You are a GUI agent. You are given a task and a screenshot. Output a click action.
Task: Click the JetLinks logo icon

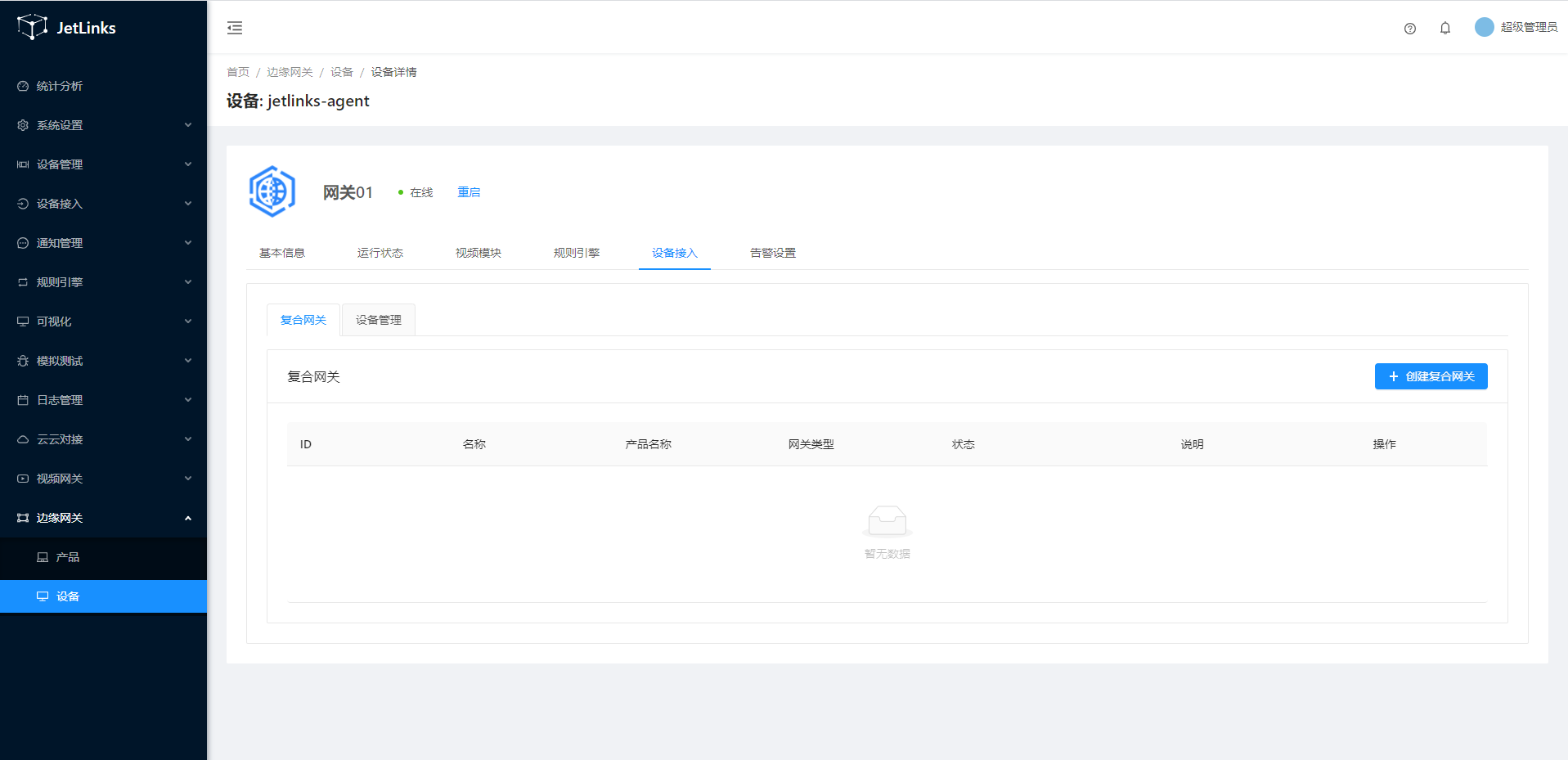[32, 27]
